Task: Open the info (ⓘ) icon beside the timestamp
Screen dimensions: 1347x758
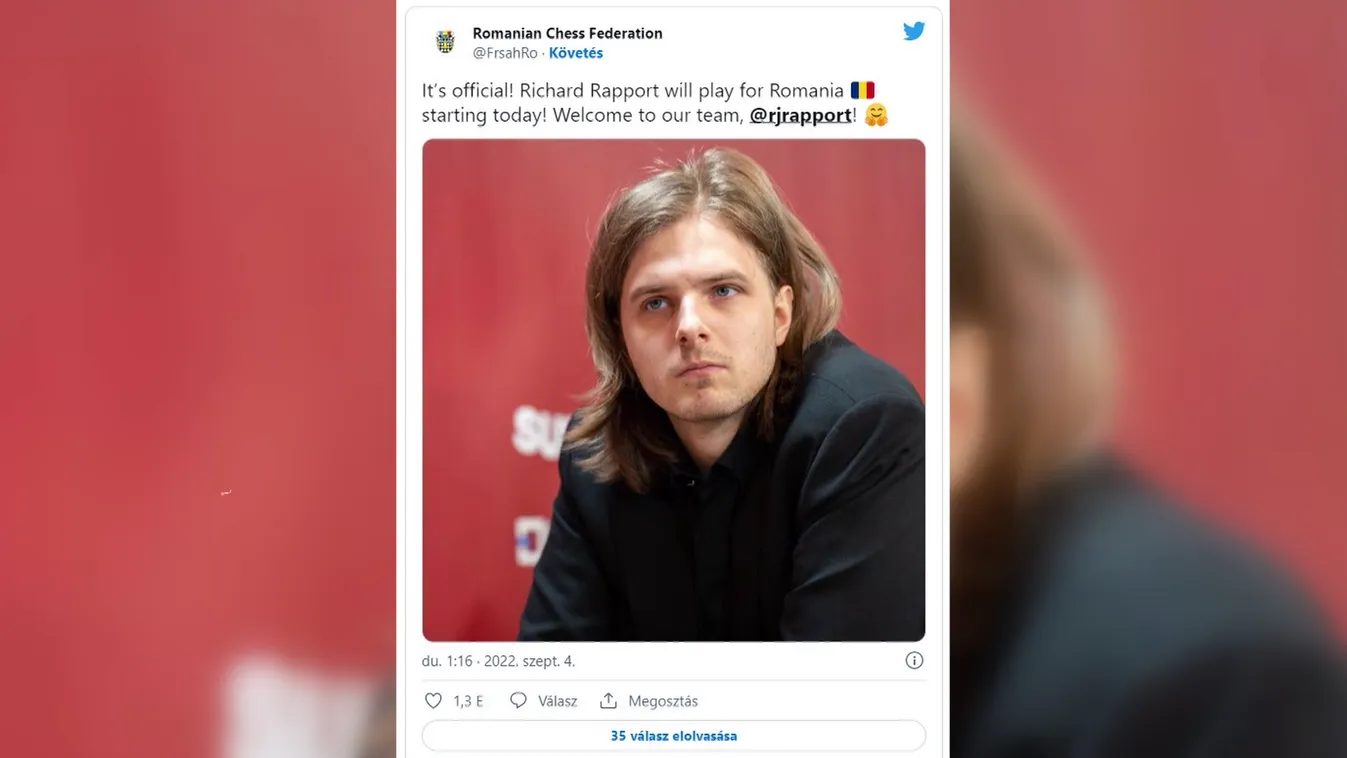Action: click(x=913, y=660)
